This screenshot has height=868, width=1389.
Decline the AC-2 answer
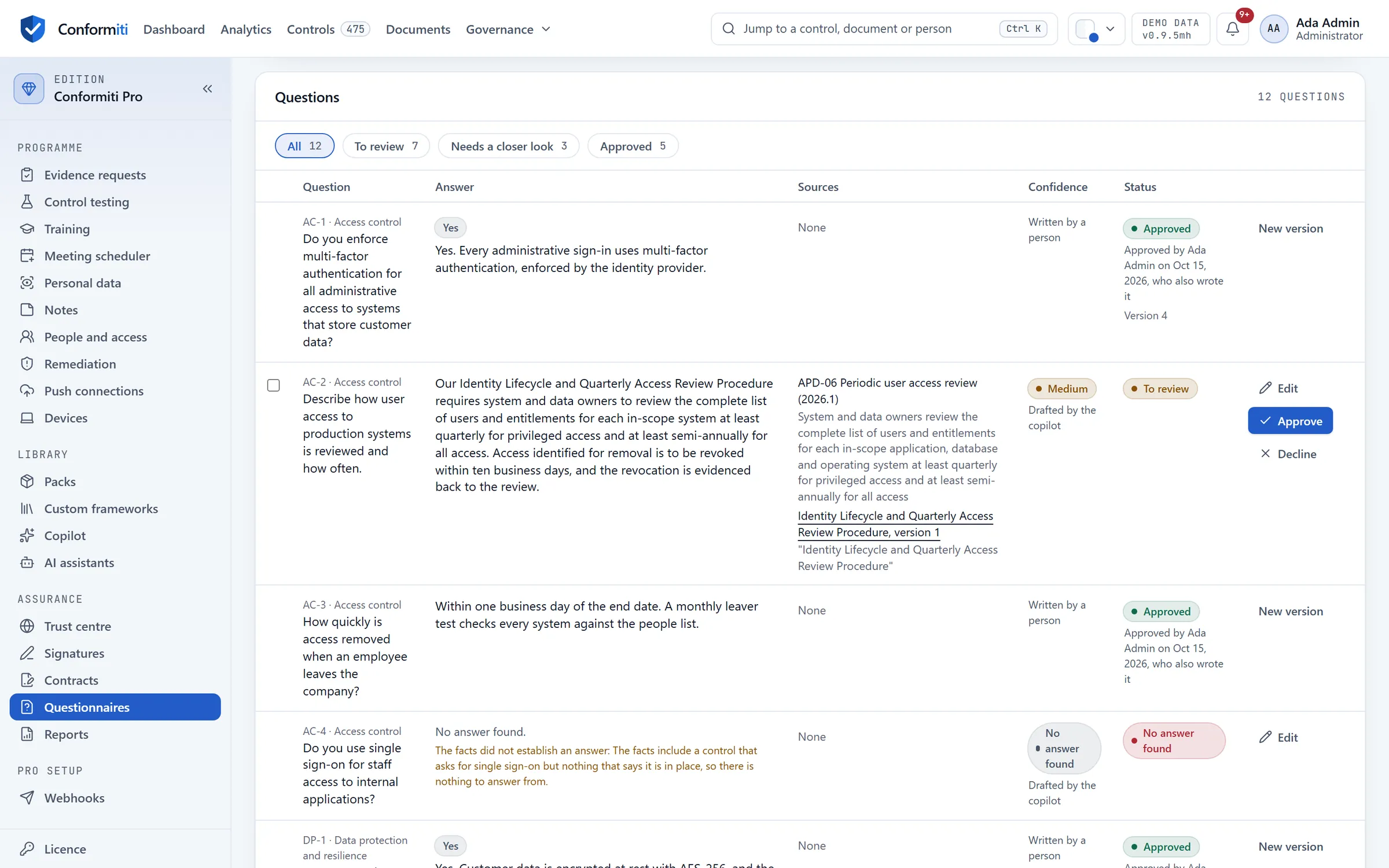(x=1288, y=454)
